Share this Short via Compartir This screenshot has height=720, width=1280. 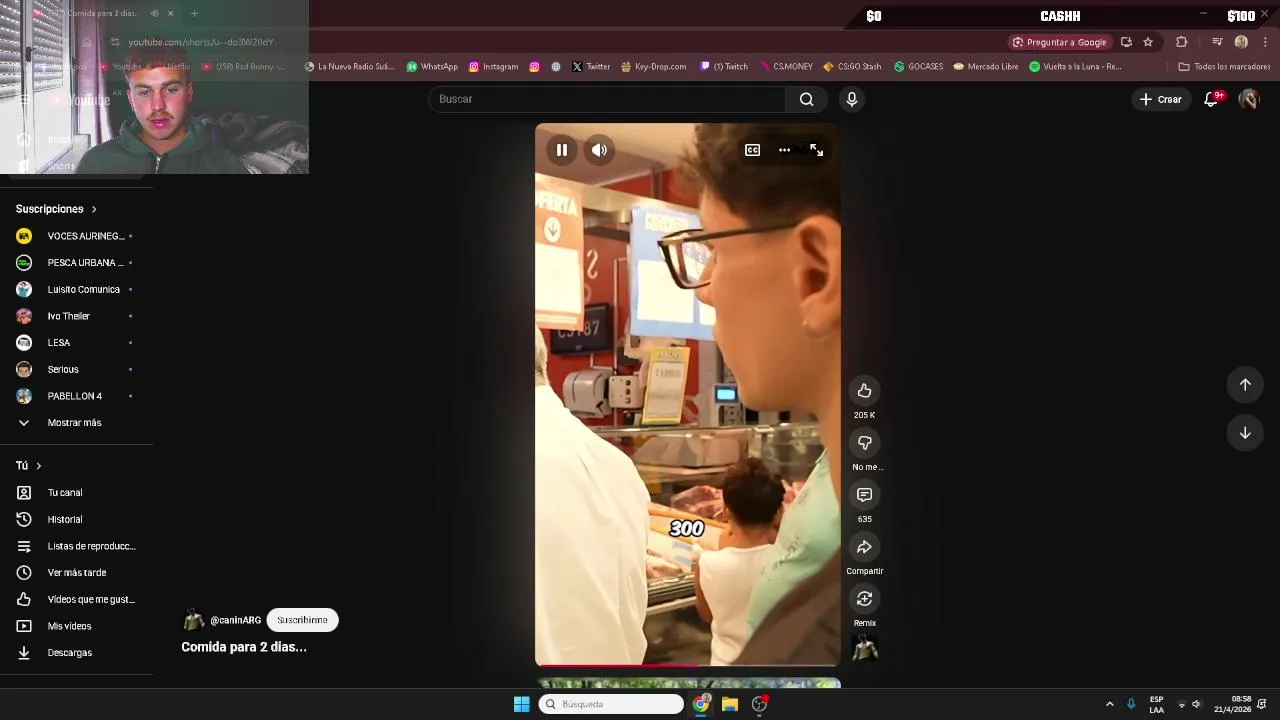point(864,547)
